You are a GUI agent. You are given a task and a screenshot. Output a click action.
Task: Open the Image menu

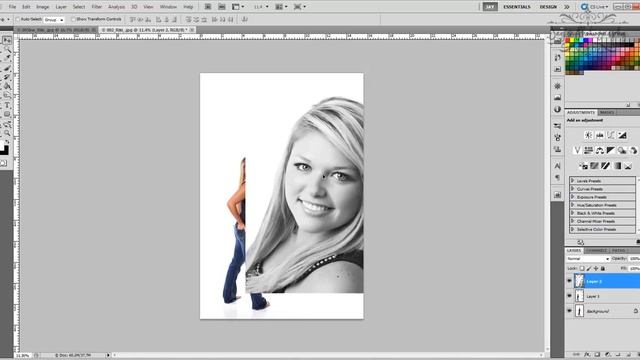click(x=42, y=7)
